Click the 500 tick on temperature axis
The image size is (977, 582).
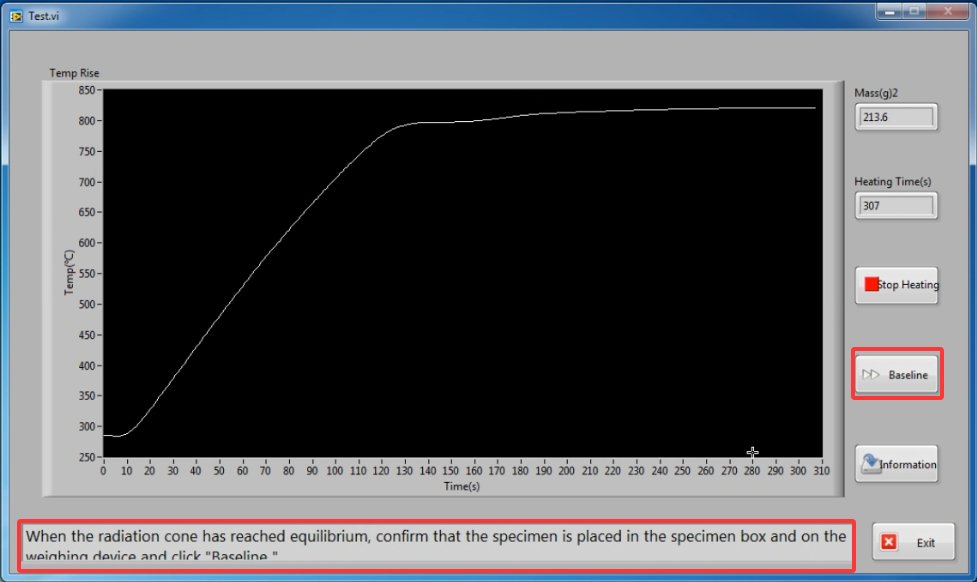click(x=87, y=304)
